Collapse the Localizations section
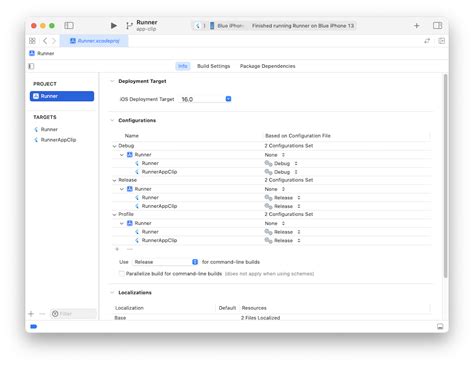Viewport: 474px width, 366px height. tap(112, 293)
